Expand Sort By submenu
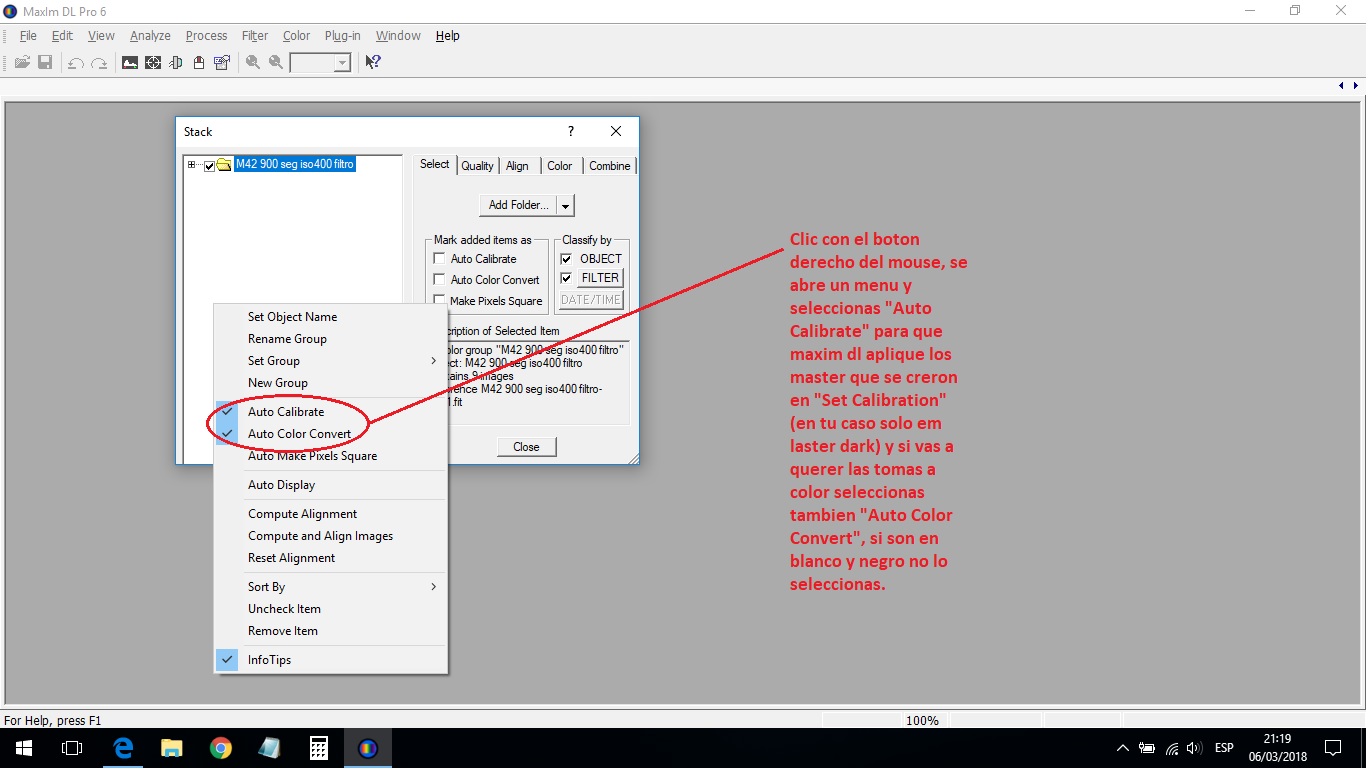 click(x=331, y=587)
